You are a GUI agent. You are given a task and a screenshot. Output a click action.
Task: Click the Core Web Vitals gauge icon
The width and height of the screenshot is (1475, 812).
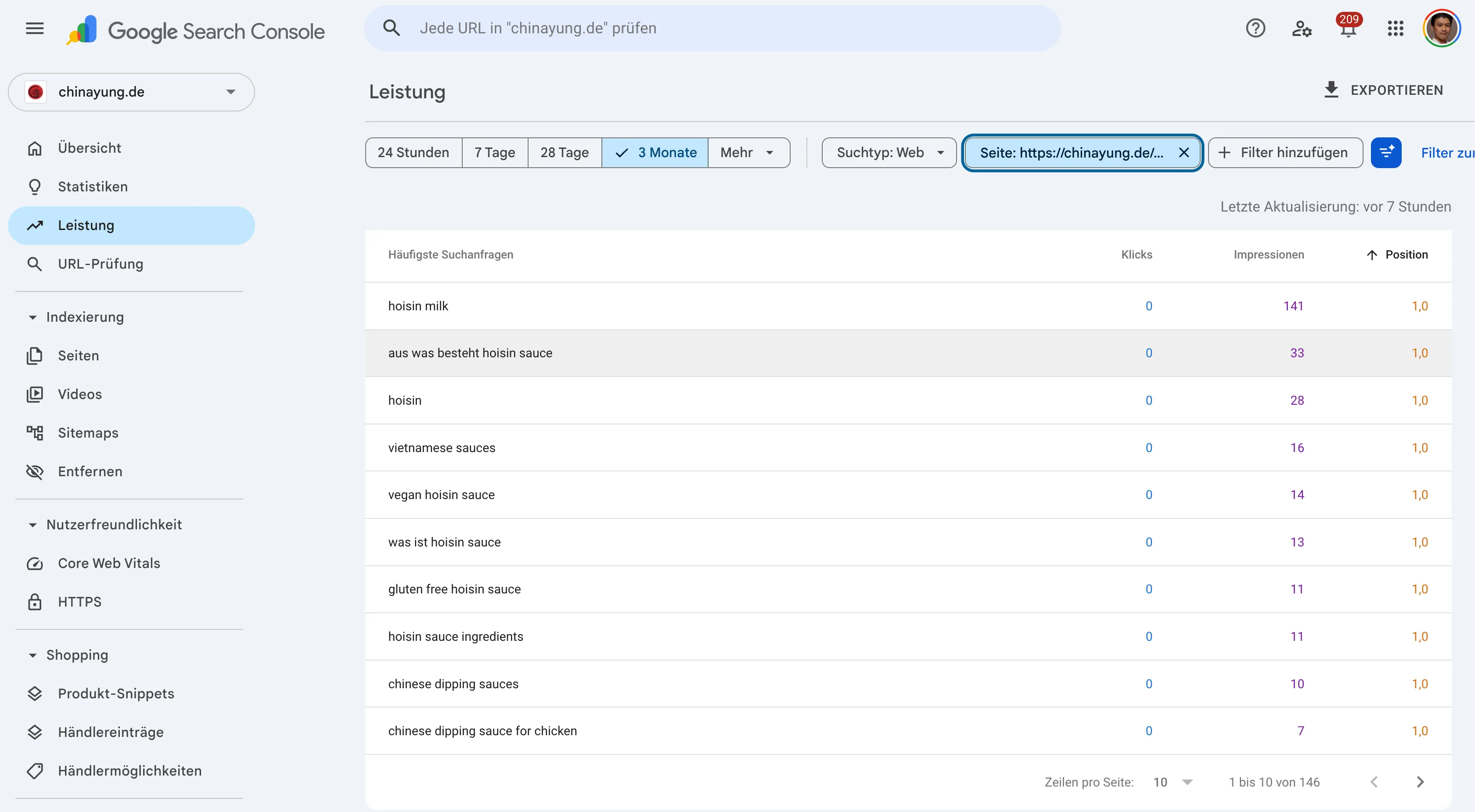[35, 564]
